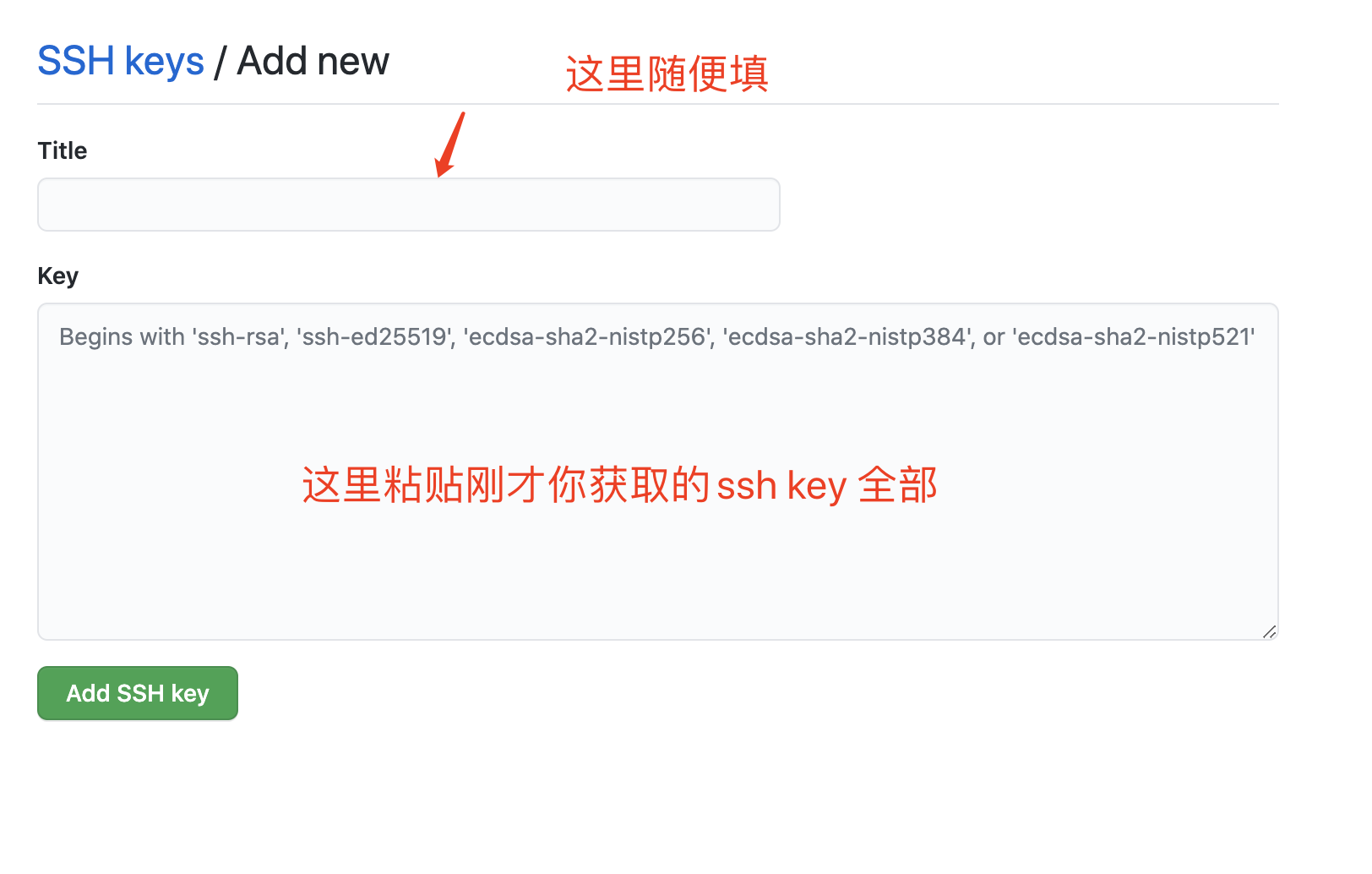
Task: Click the Add SSH key button
Action: pos(138,693)
